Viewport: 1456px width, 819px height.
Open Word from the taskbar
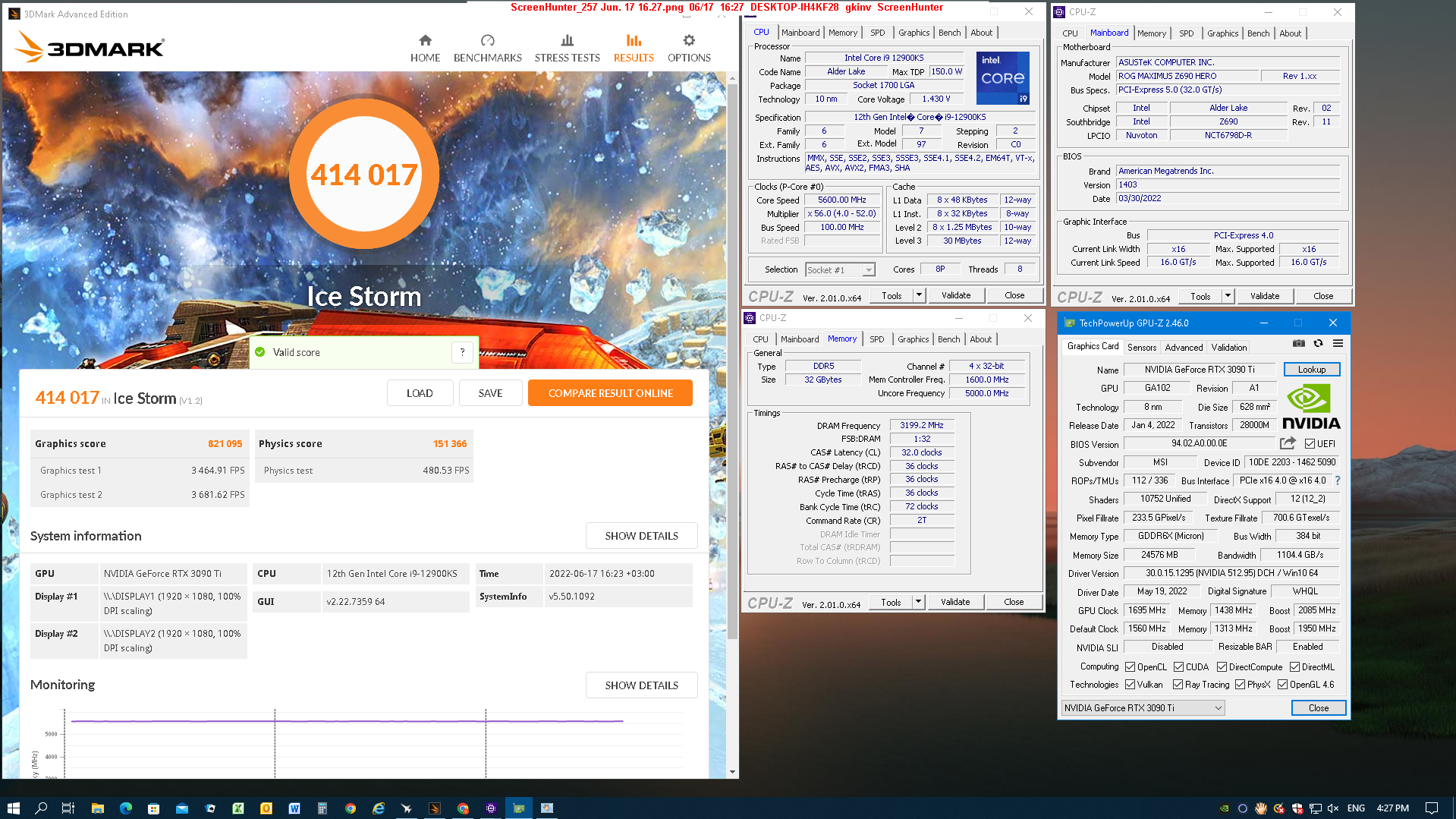[294, 808]
